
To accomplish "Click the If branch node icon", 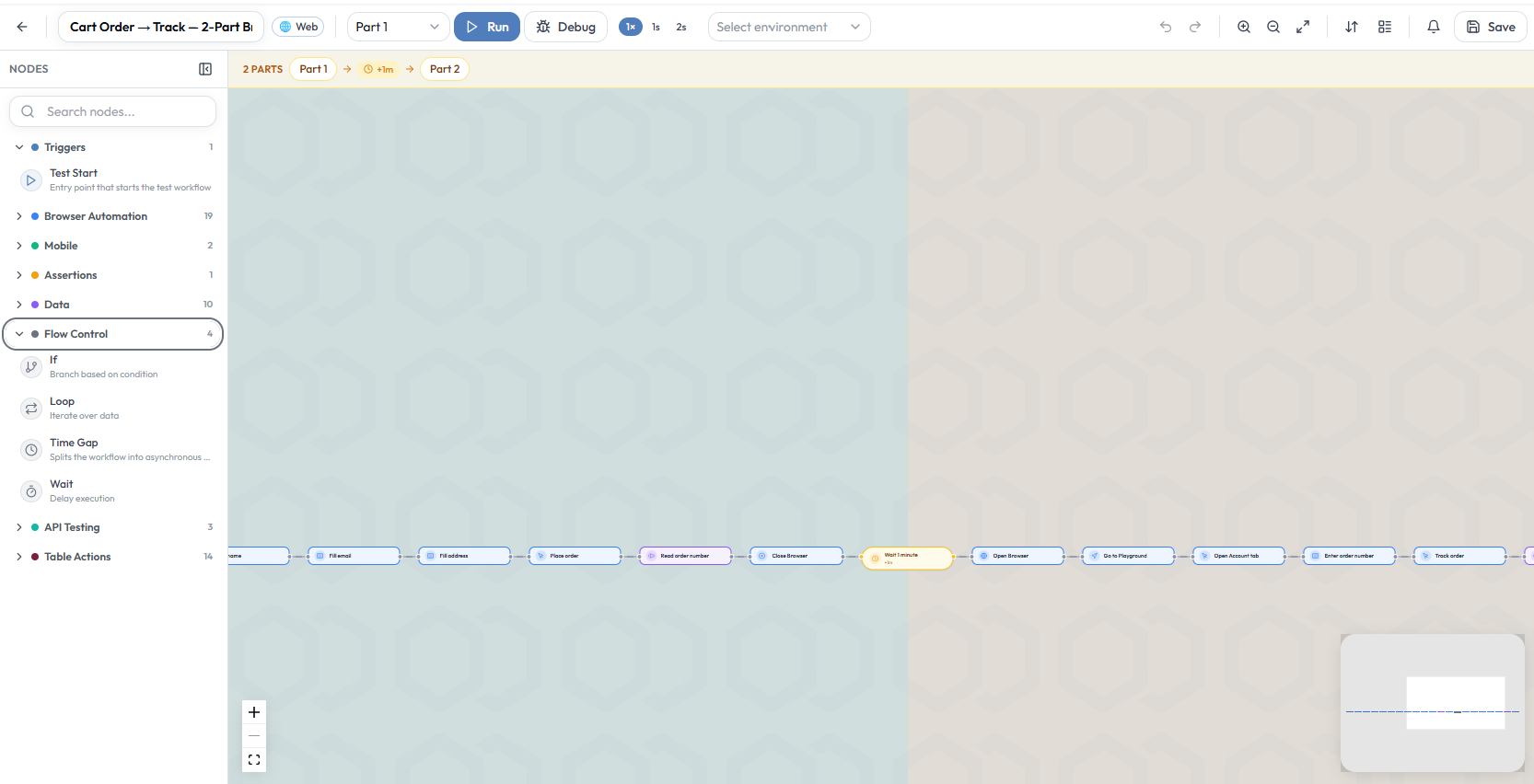I will [x=31, y=367].
